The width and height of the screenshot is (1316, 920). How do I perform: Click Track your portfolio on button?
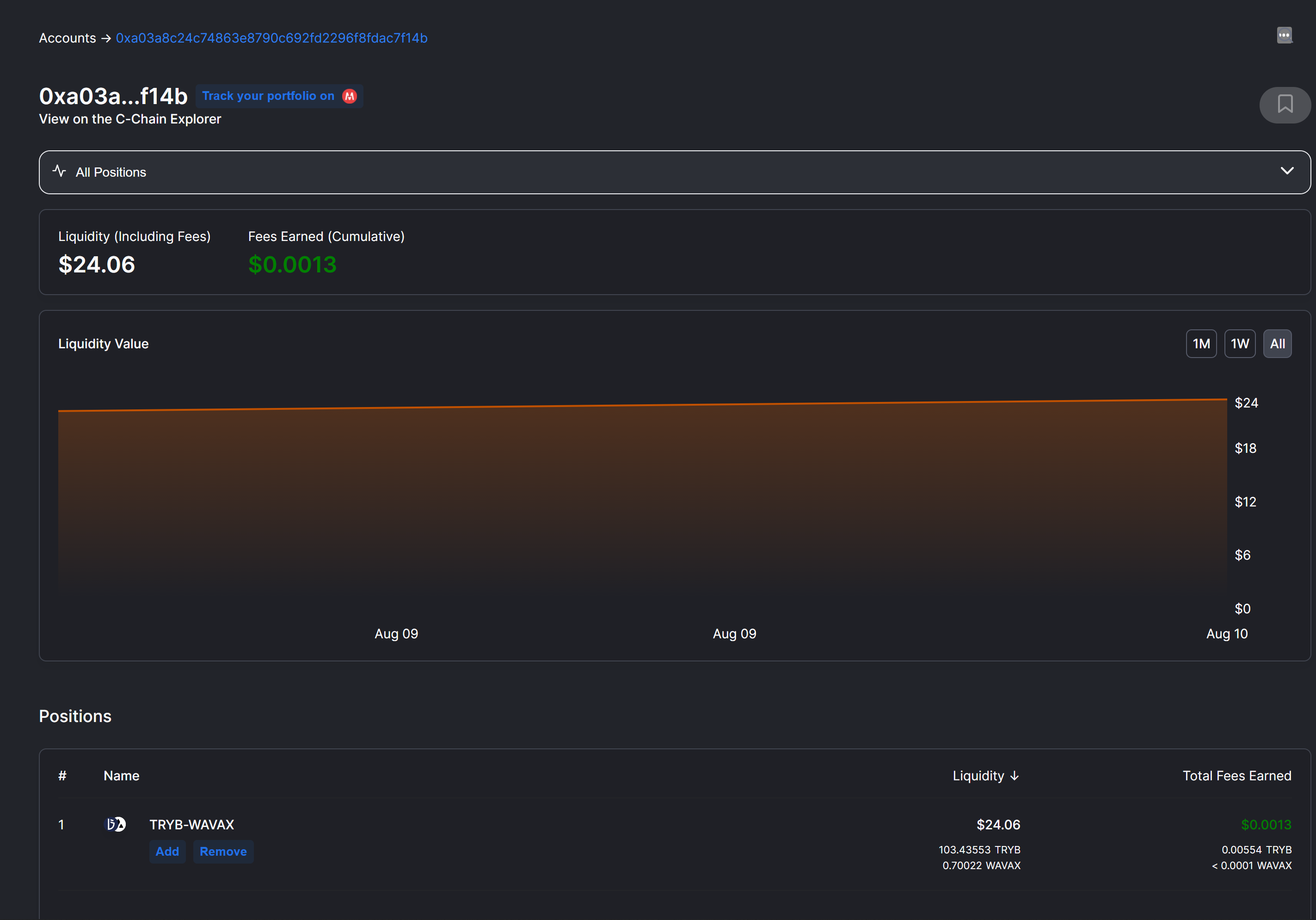point(279,96)
